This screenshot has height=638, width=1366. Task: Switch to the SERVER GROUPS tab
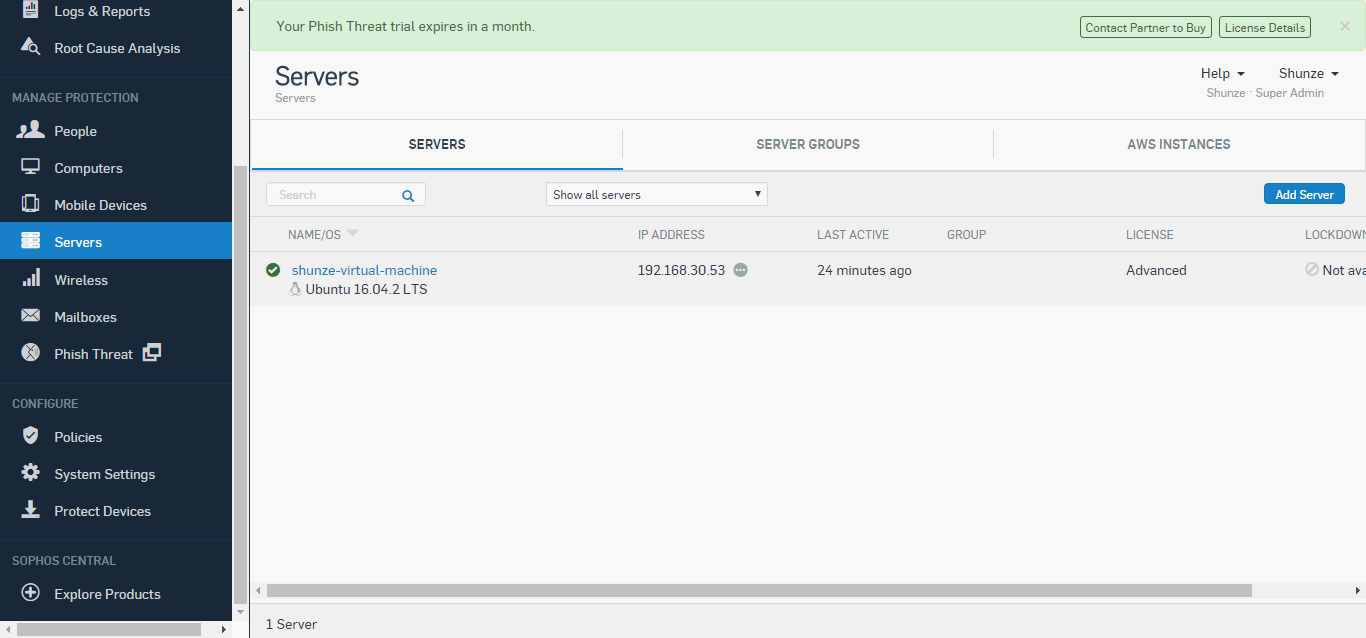[808, 144]
